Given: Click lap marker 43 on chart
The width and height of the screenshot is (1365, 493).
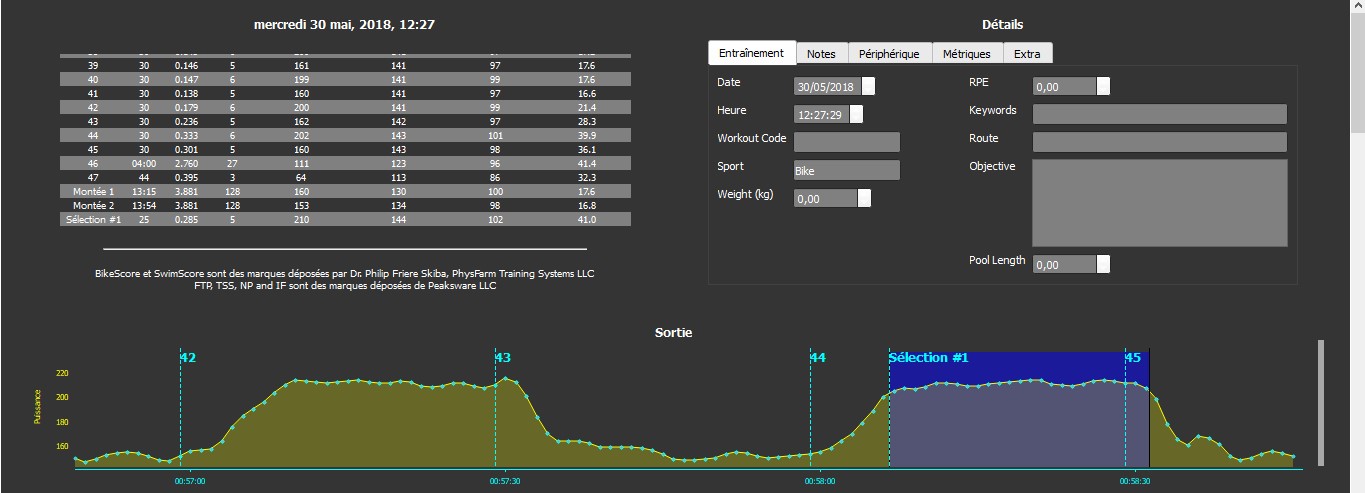Looking at the screenshot, I should click(x=503, y=357).
